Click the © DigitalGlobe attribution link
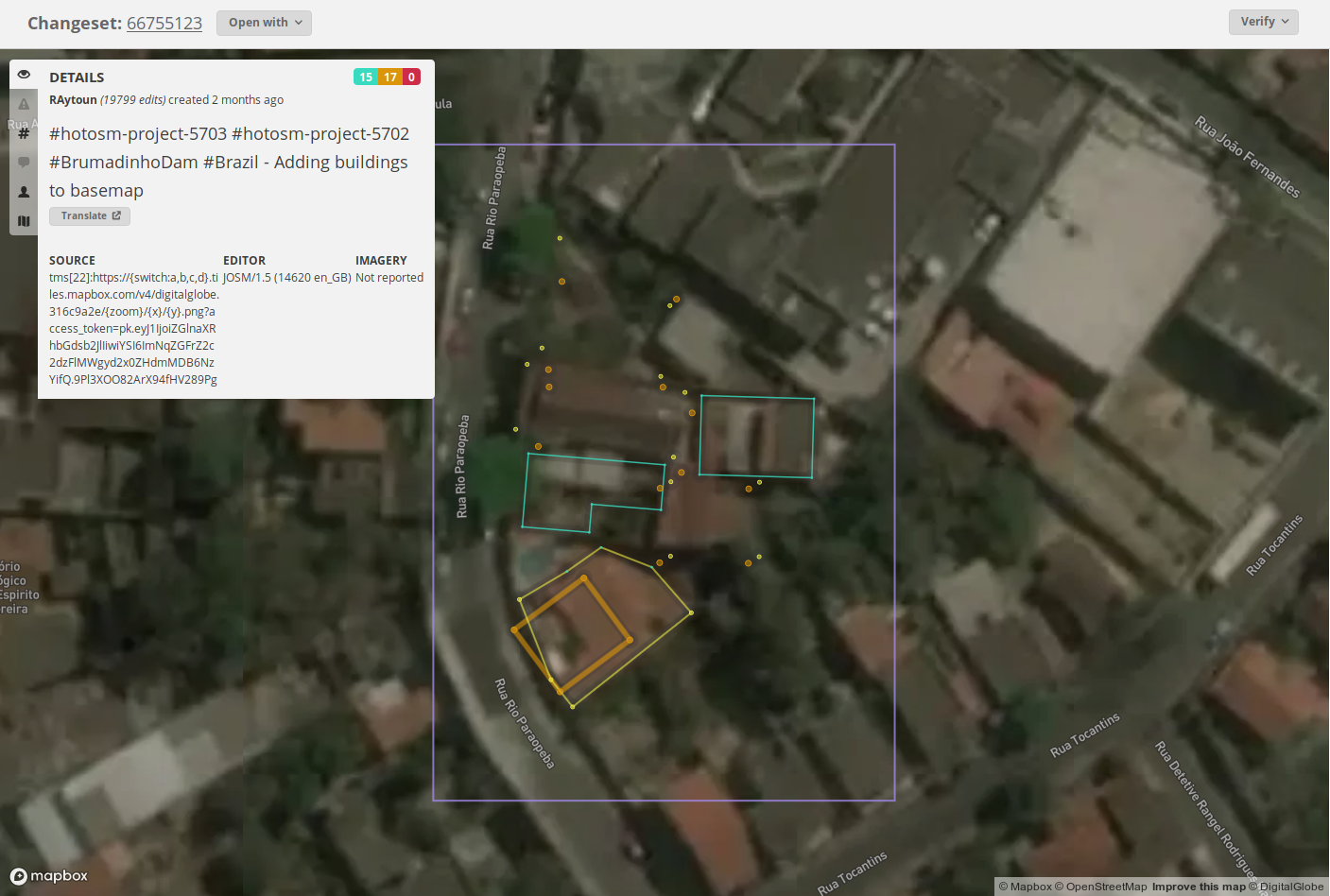Viewport: 1330px width, 896px height. coord(1286,887)
